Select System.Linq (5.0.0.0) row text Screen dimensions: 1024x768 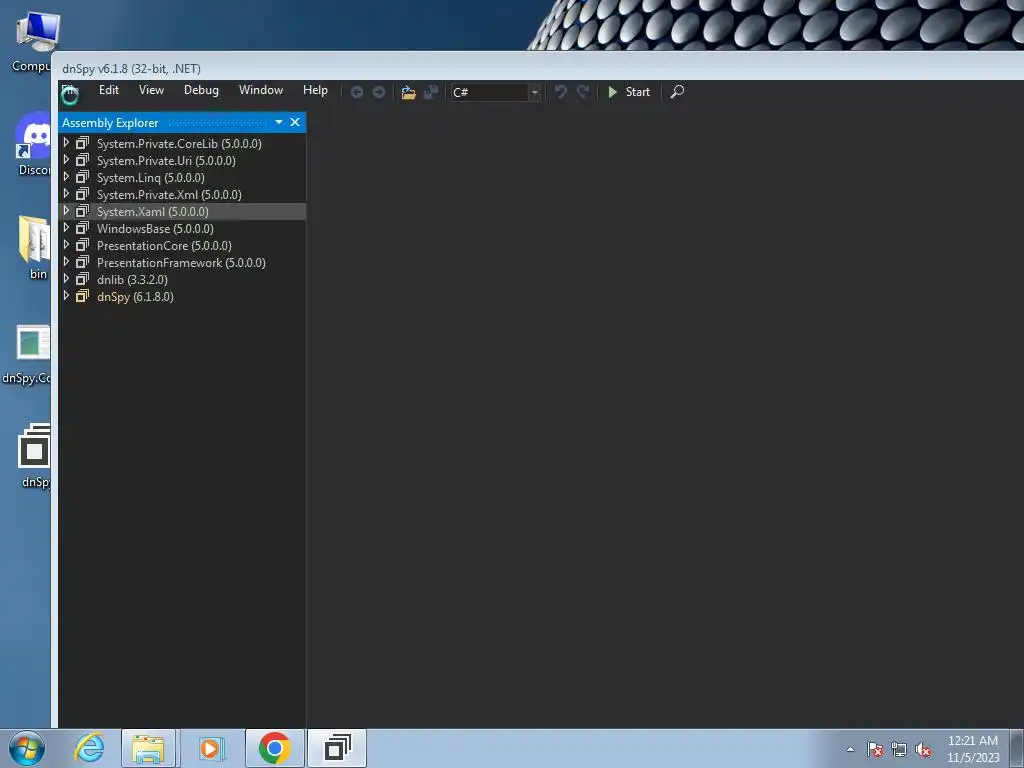click(150, 178)
